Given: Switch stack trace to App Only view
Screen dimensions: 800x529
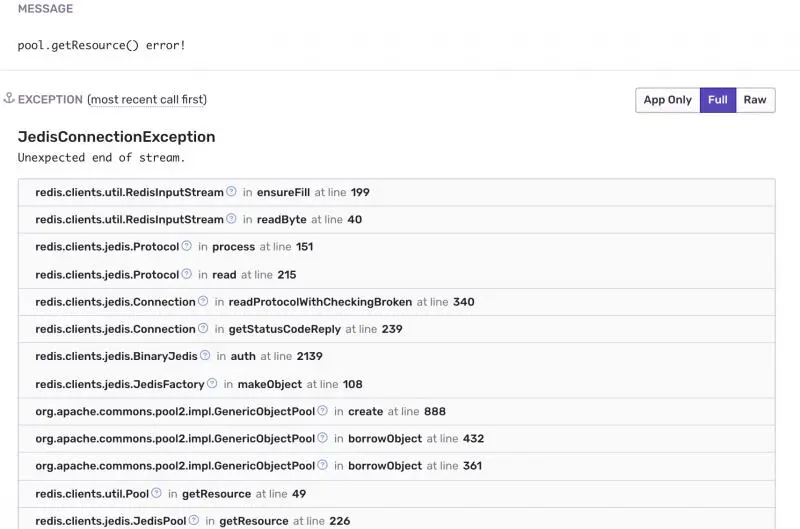Looking at the screenshot, I should [x=667, y=100].
